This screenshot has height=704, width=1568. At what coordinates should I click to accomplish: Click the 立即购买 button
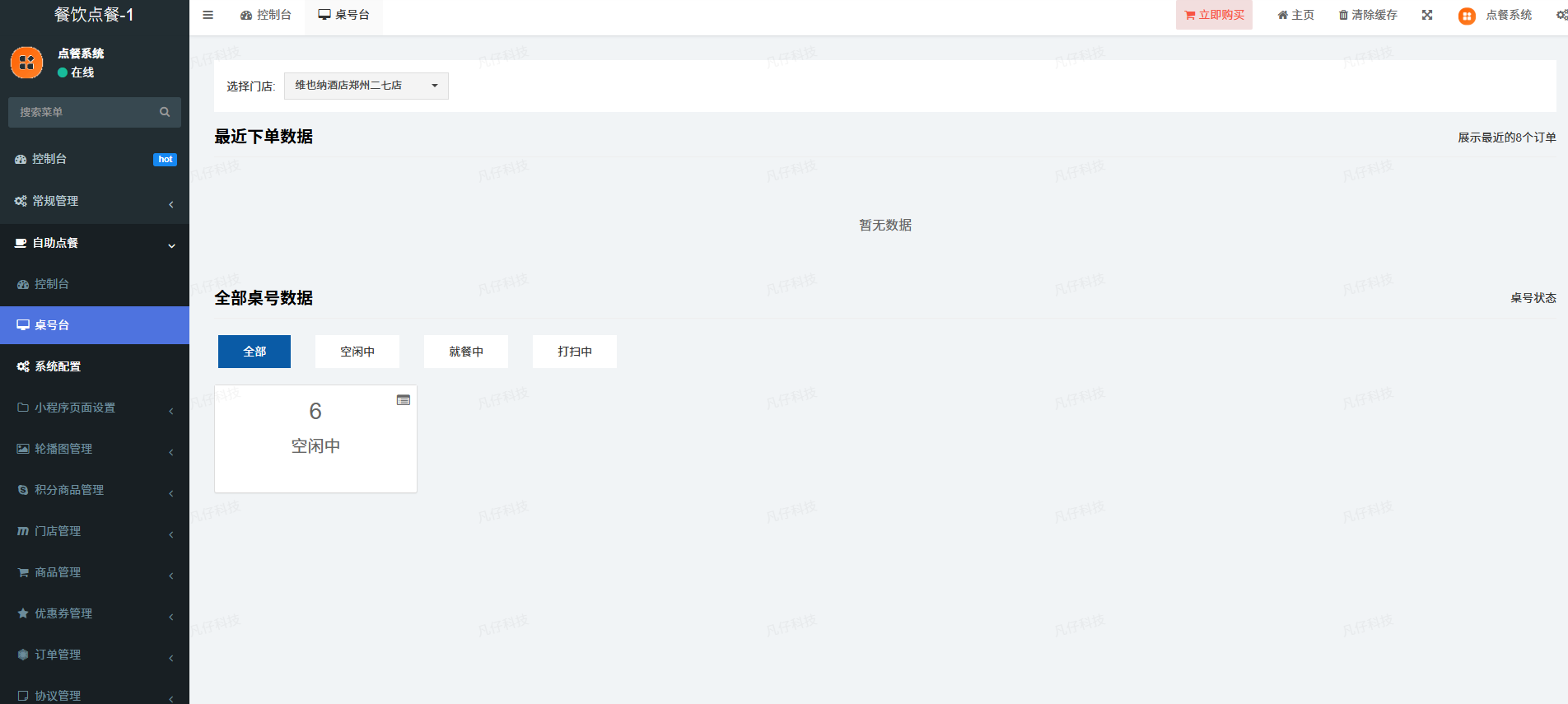point(1214,15)
